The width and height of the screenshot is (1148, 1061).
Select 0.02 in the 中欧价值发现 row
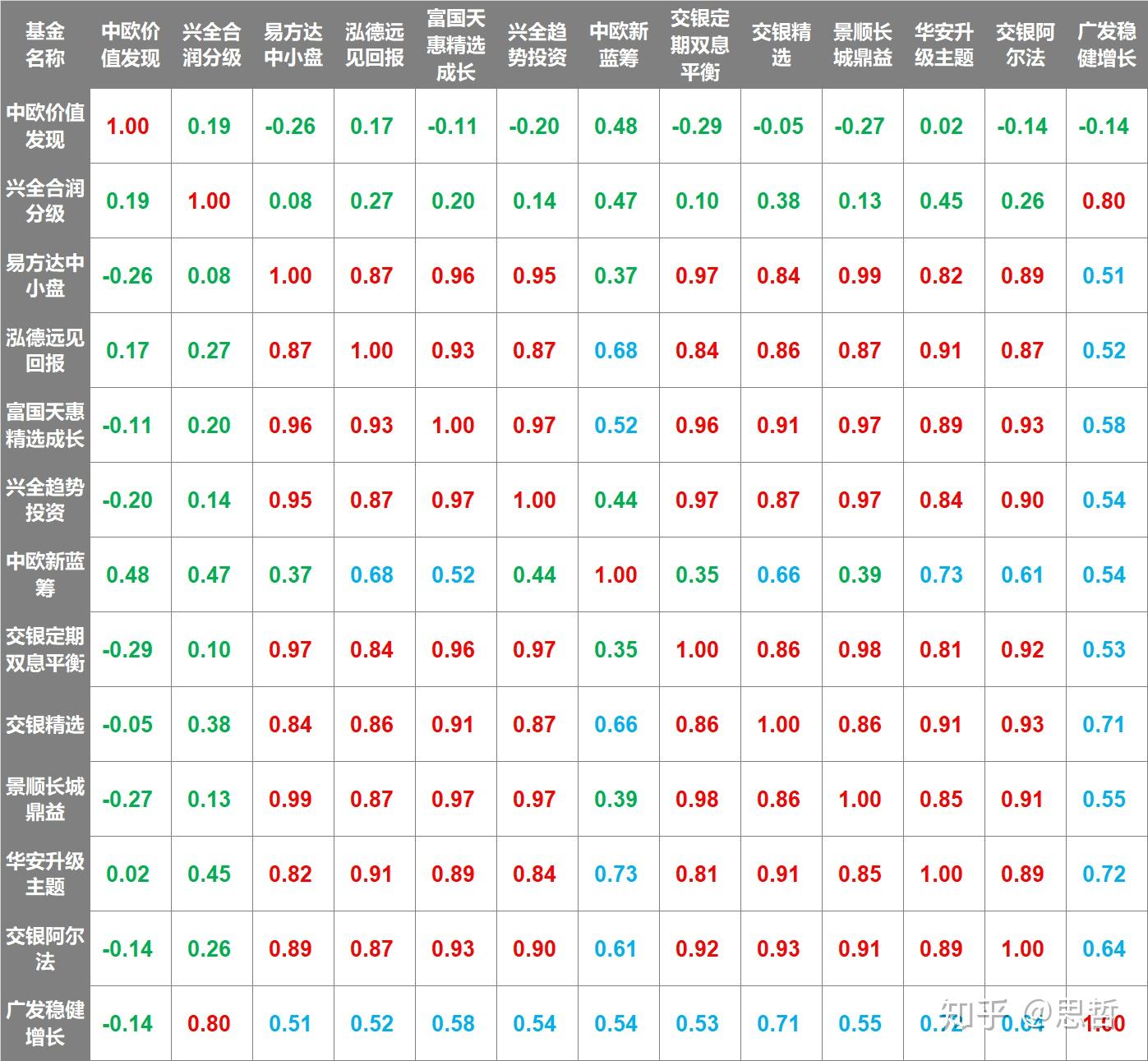pos(941,127)
